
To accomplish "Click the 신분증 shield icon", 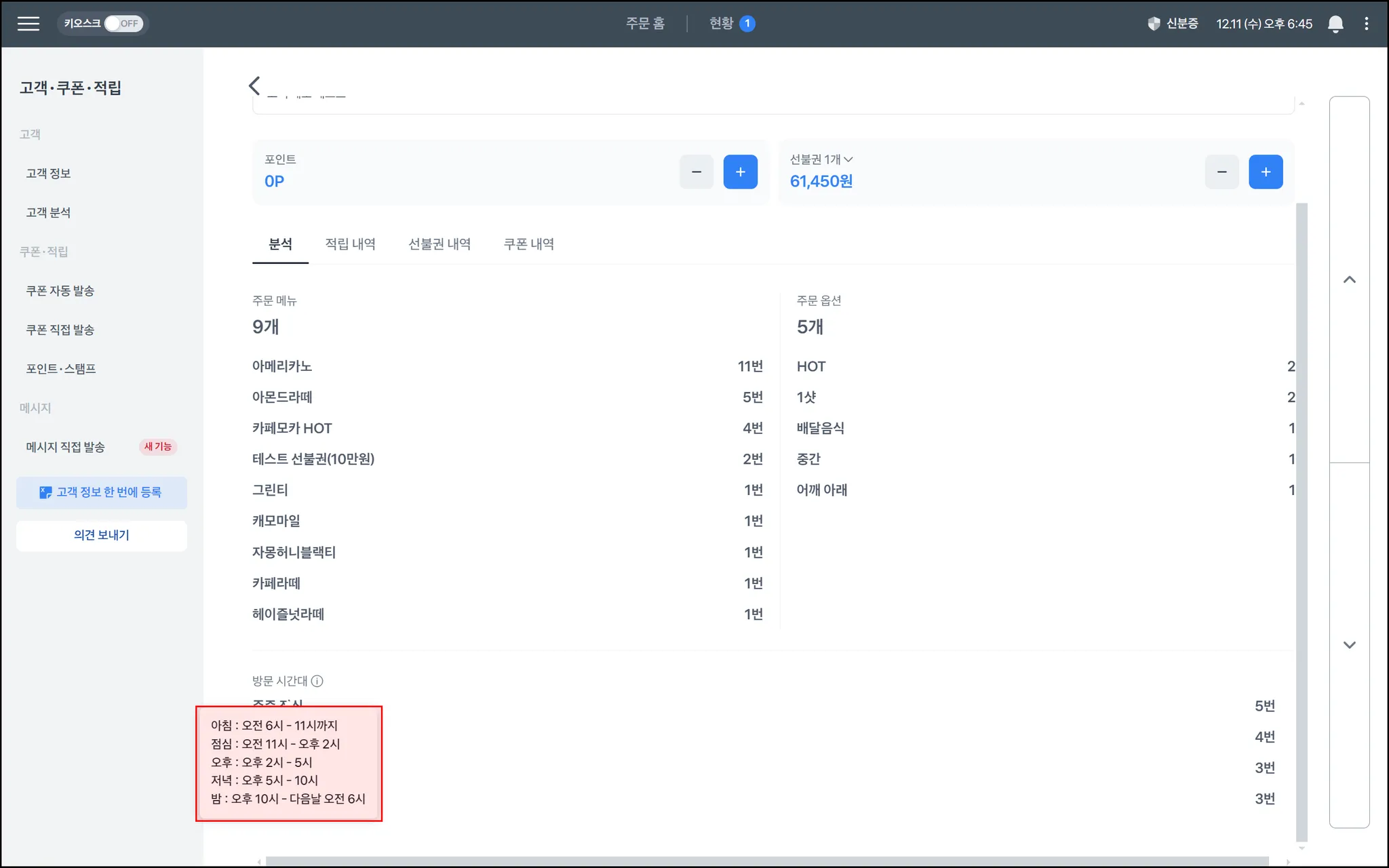I will [x=1154, y=24].
